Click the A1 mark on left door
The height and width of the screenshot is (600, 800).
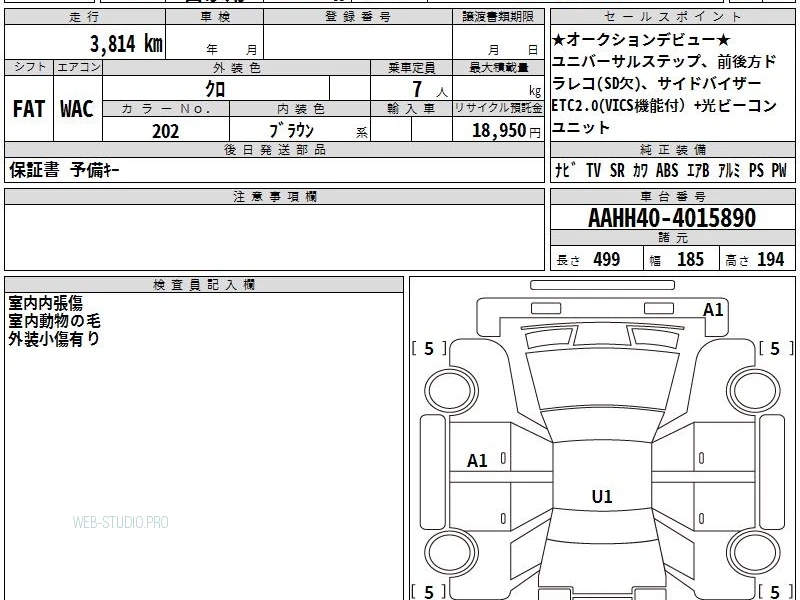(x=477, y=461)
